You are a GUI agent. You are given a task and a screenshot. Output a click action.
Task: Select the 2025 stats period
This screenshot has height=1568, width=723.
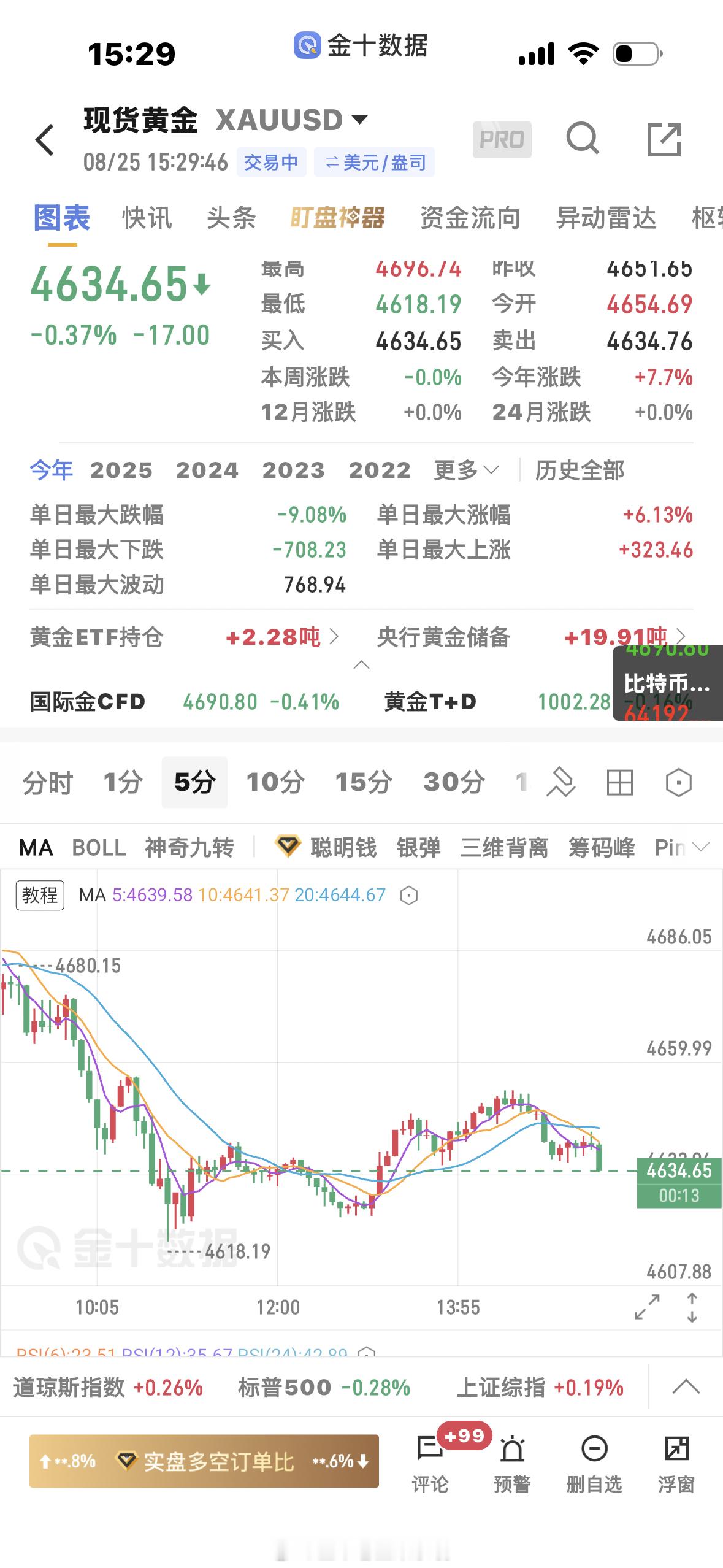tap(121, 471)
